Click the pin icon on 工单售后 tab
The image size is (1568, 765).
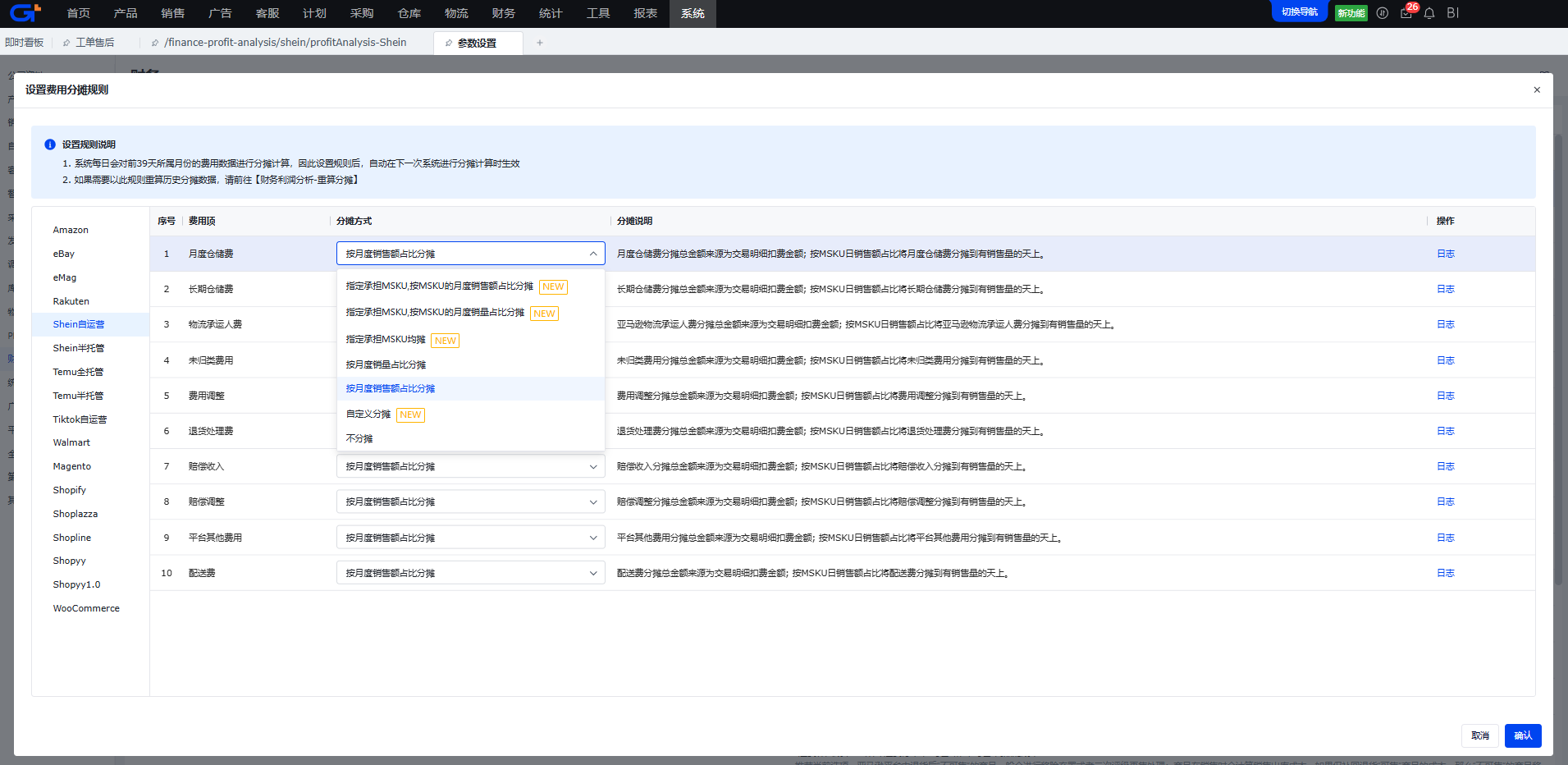(66, 43)
